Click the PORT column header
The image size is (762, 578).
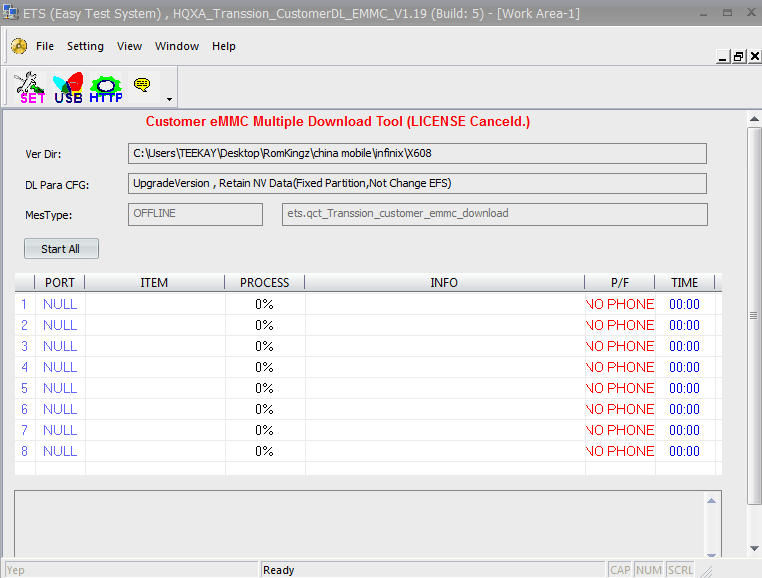tap(60, 282)
